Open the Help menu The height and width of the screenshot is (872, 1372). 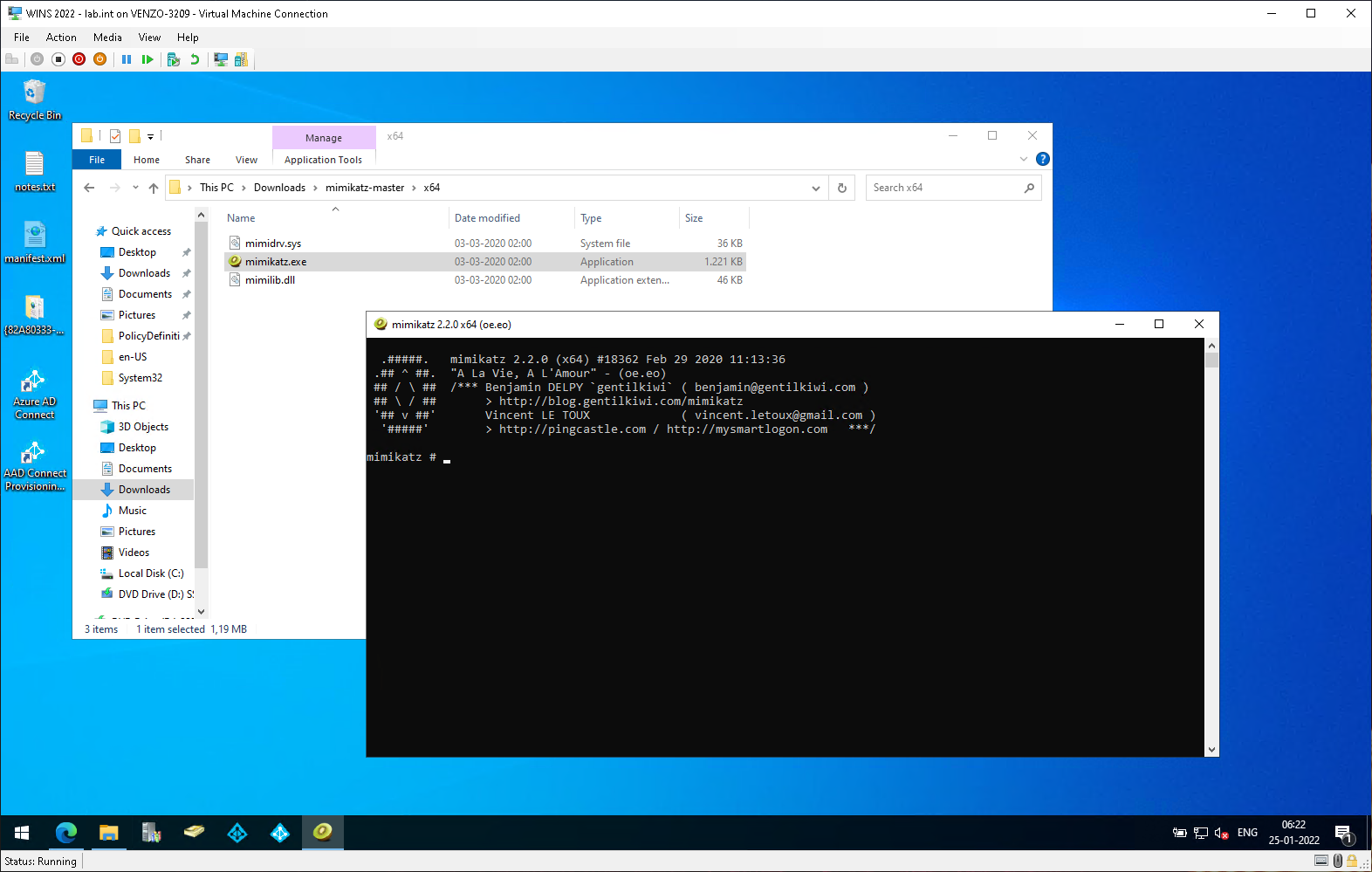[188, 38]
